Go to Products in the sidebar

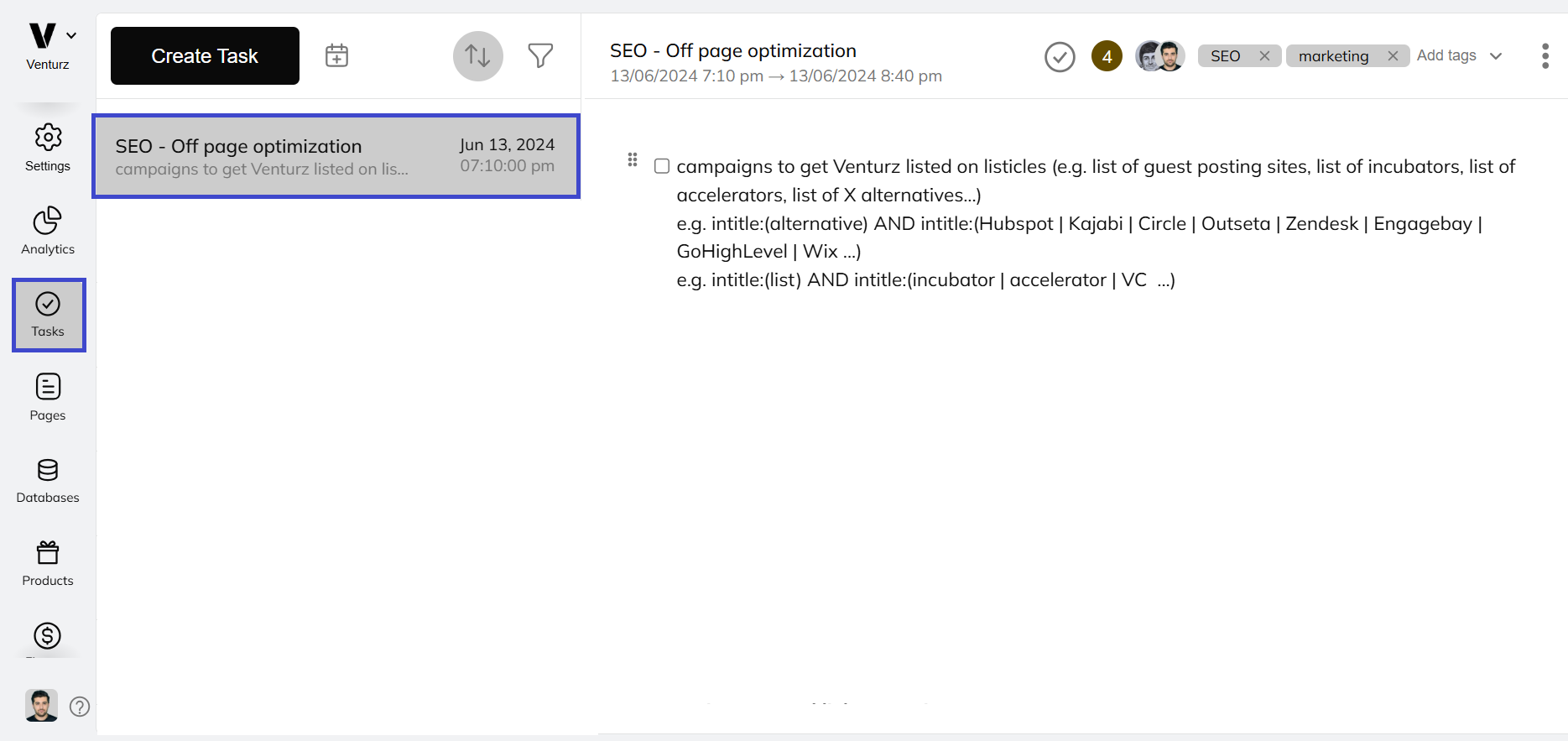point(48,564)
